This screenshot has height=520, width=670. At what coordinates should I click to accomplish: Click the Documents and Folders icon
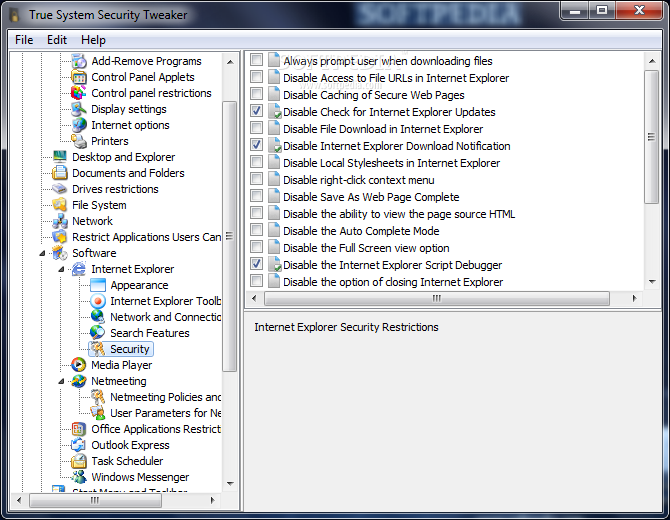[60, 173]
